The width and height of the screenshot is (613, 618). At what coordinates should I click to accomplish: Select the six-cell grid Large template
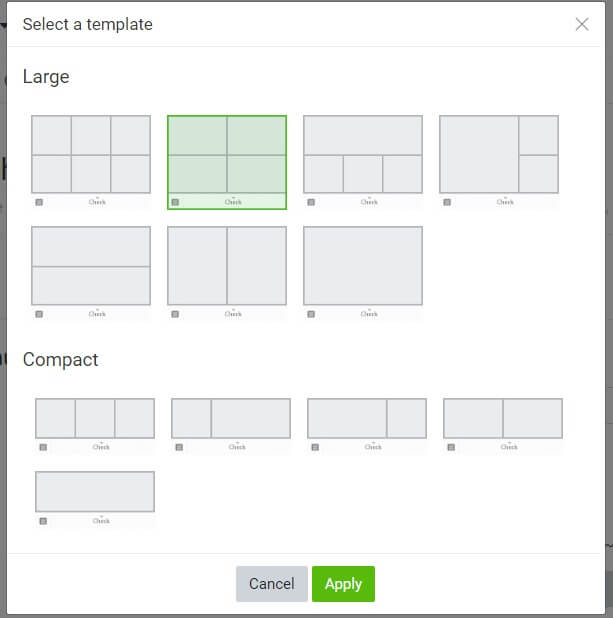(x=91, y=162)
